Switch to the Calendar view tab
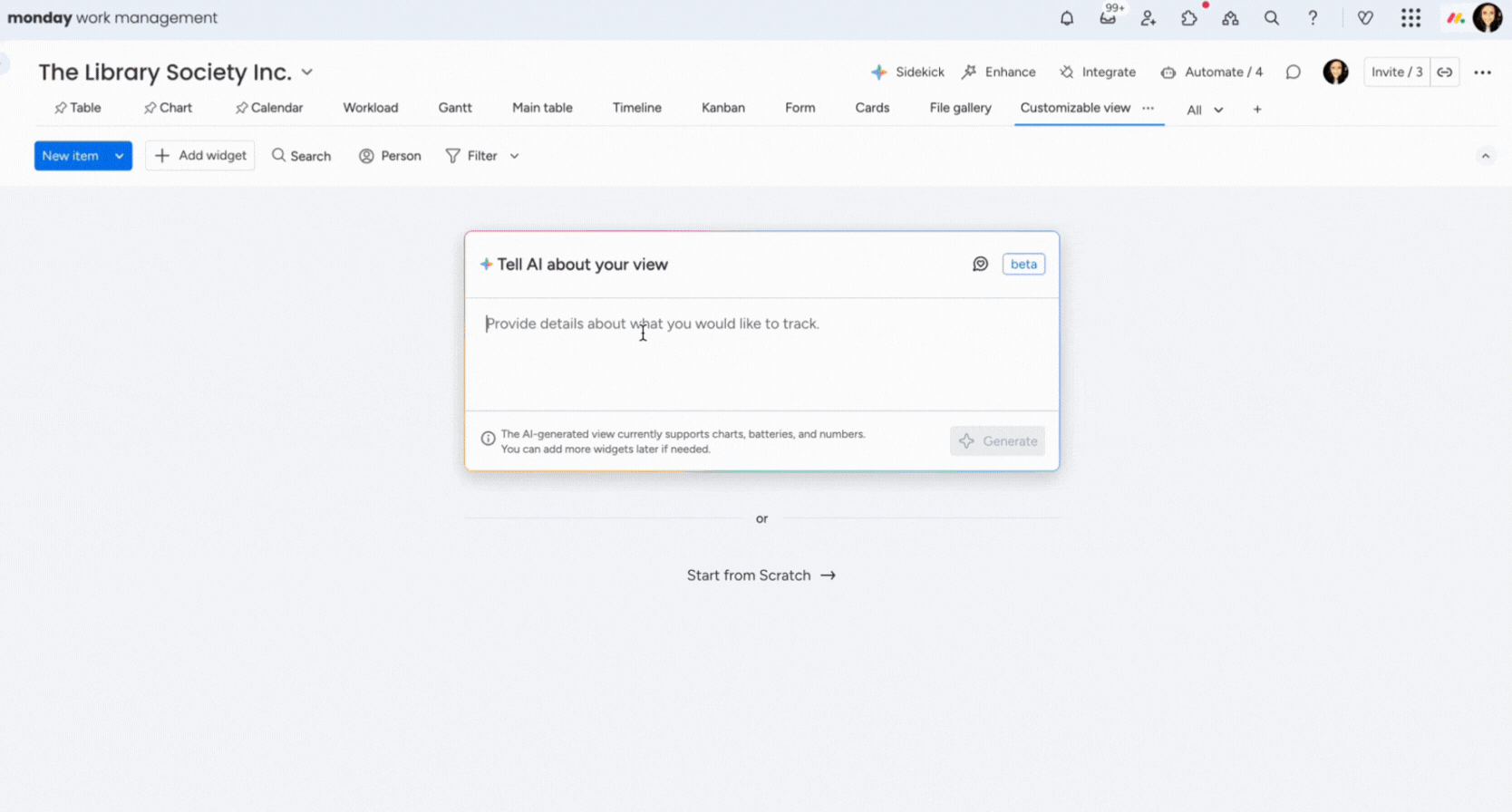 tap(269, 108)
